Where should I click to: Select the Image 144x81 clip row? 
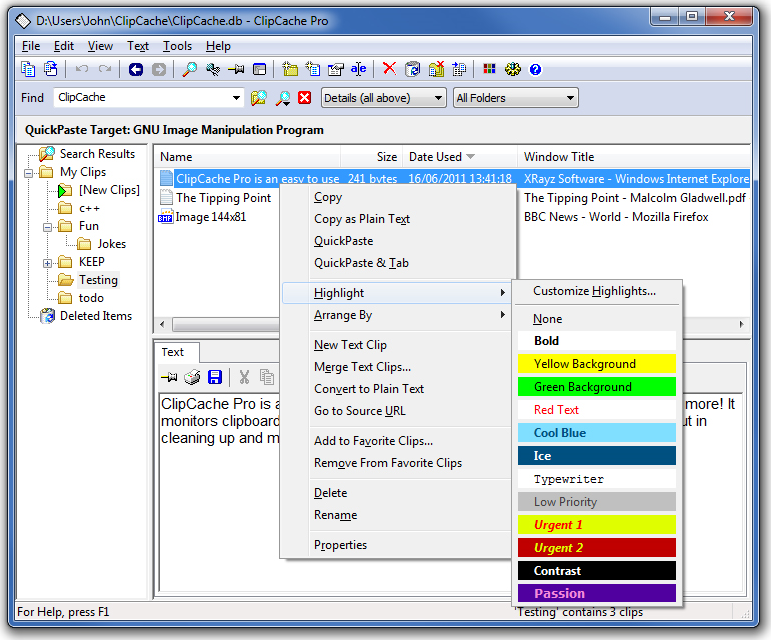(x=210, y=217)
